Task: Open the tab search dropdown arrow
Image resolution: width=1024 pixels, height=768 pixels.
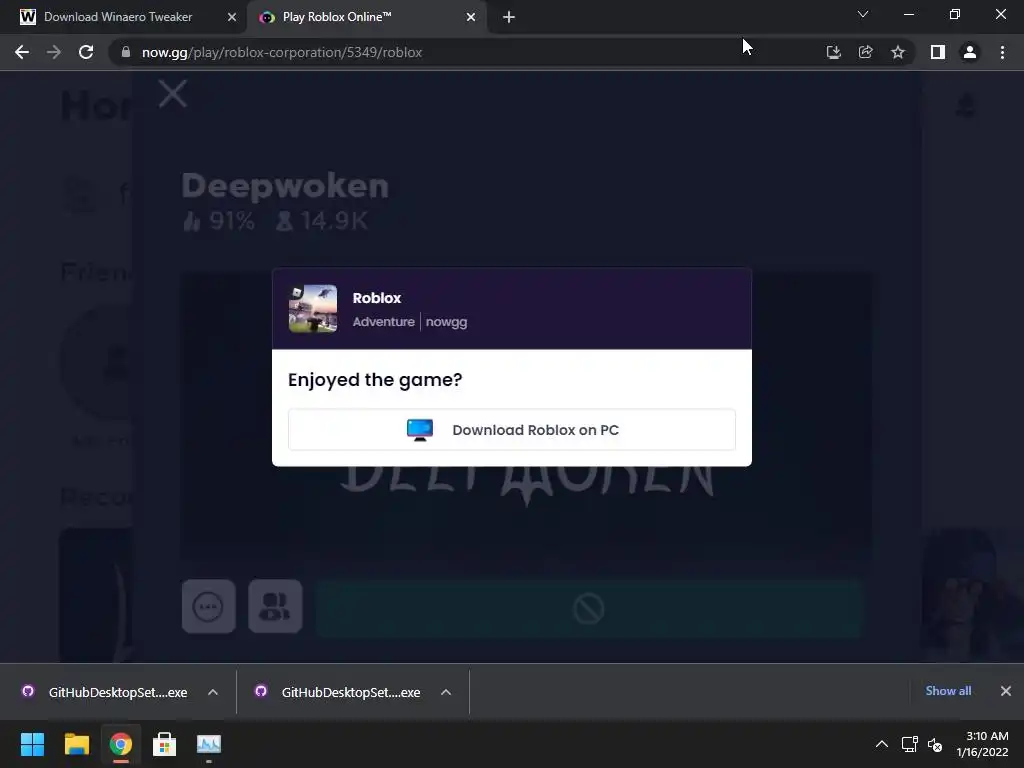Action: click(x=863, y=14)
